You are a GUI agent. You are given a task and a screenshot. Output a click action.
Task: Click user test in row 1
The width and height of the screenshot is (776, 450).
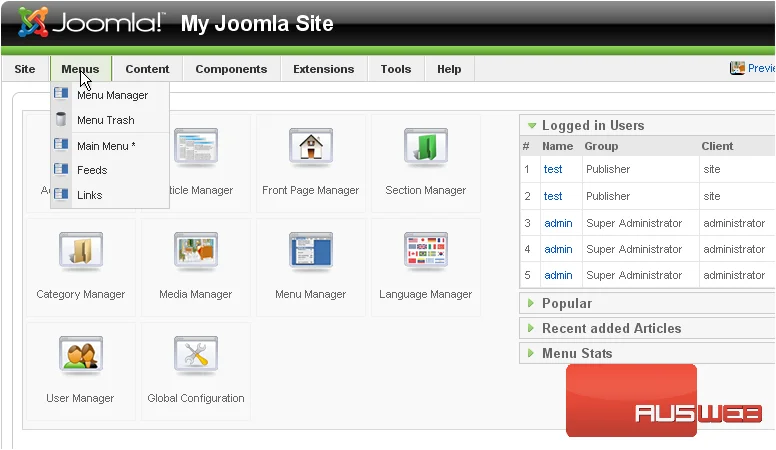point(553,169)
